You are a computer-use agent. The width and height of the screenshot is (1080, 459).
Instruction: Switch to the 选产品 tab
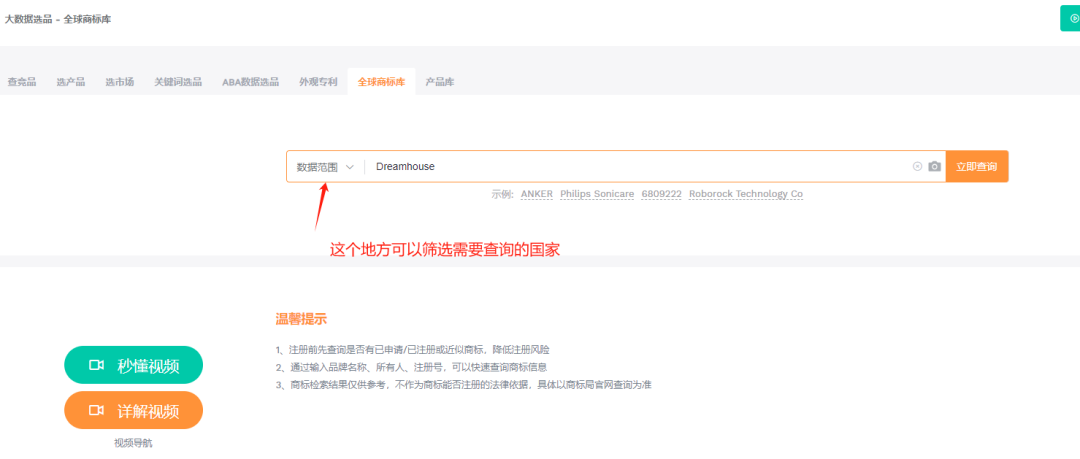point(71,82)
